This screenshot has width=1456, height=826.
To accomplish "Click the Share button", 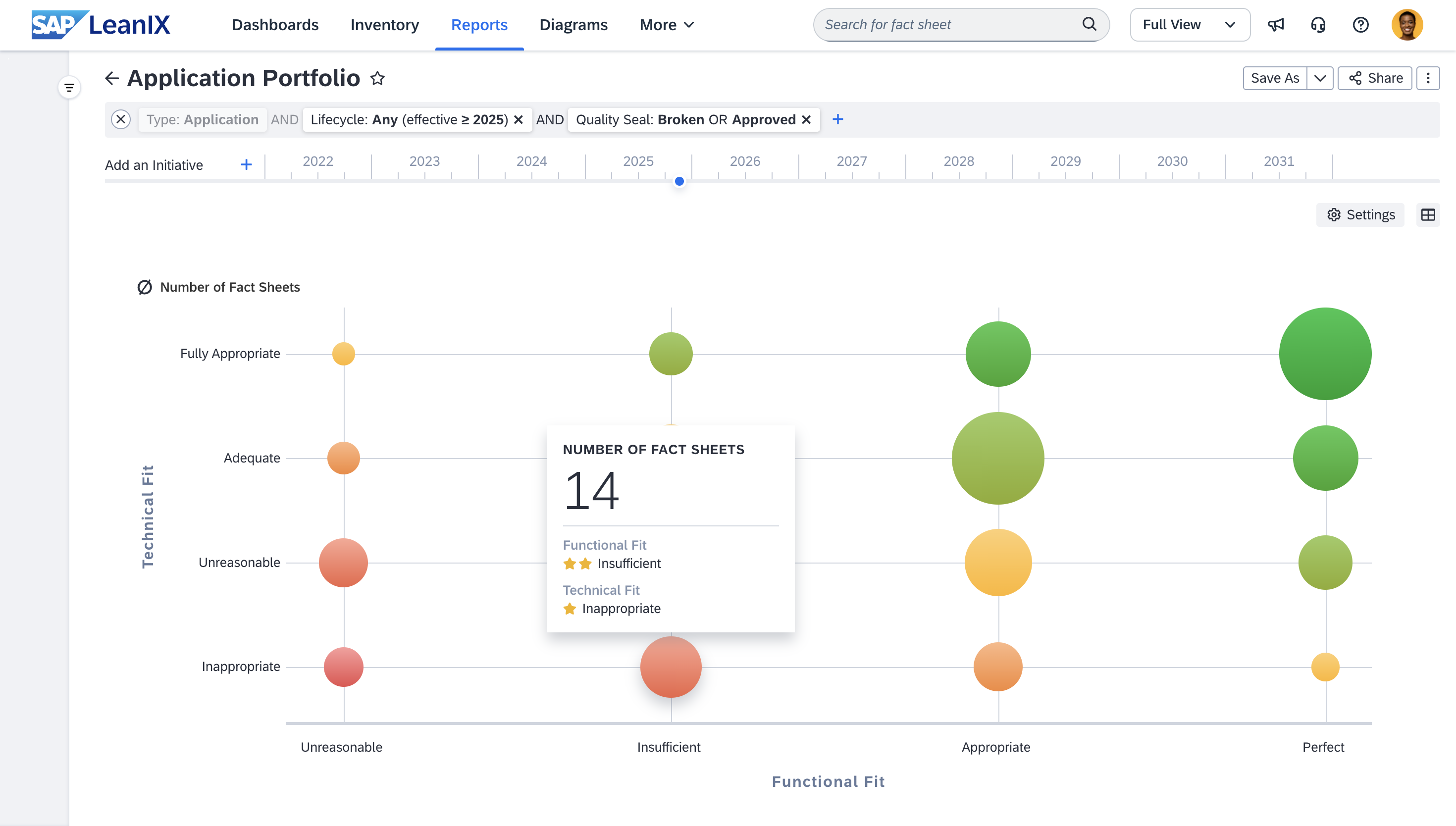I will pos(1375,78).
